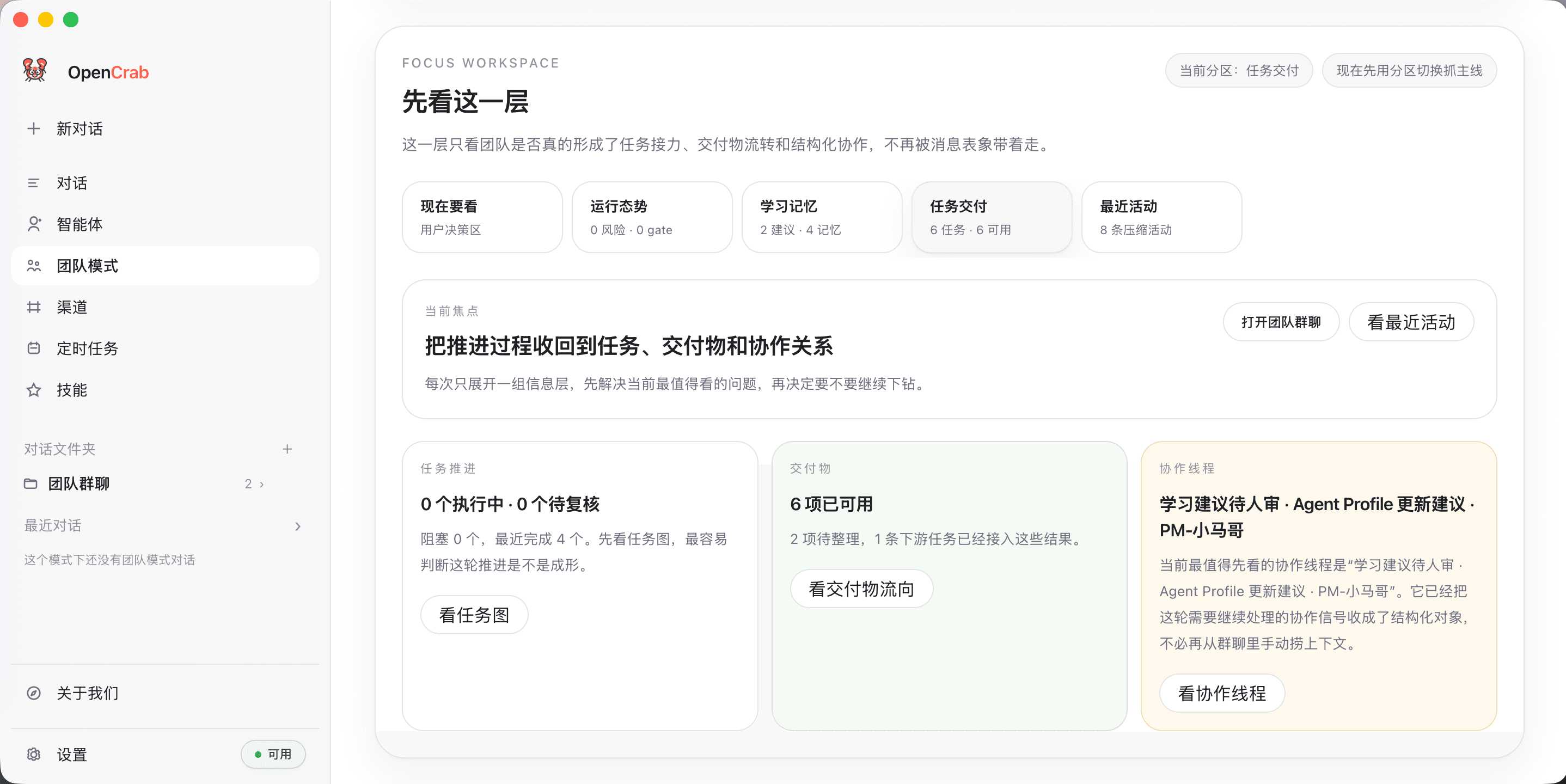Open 设置 via the gear icon

pos(33,755)
